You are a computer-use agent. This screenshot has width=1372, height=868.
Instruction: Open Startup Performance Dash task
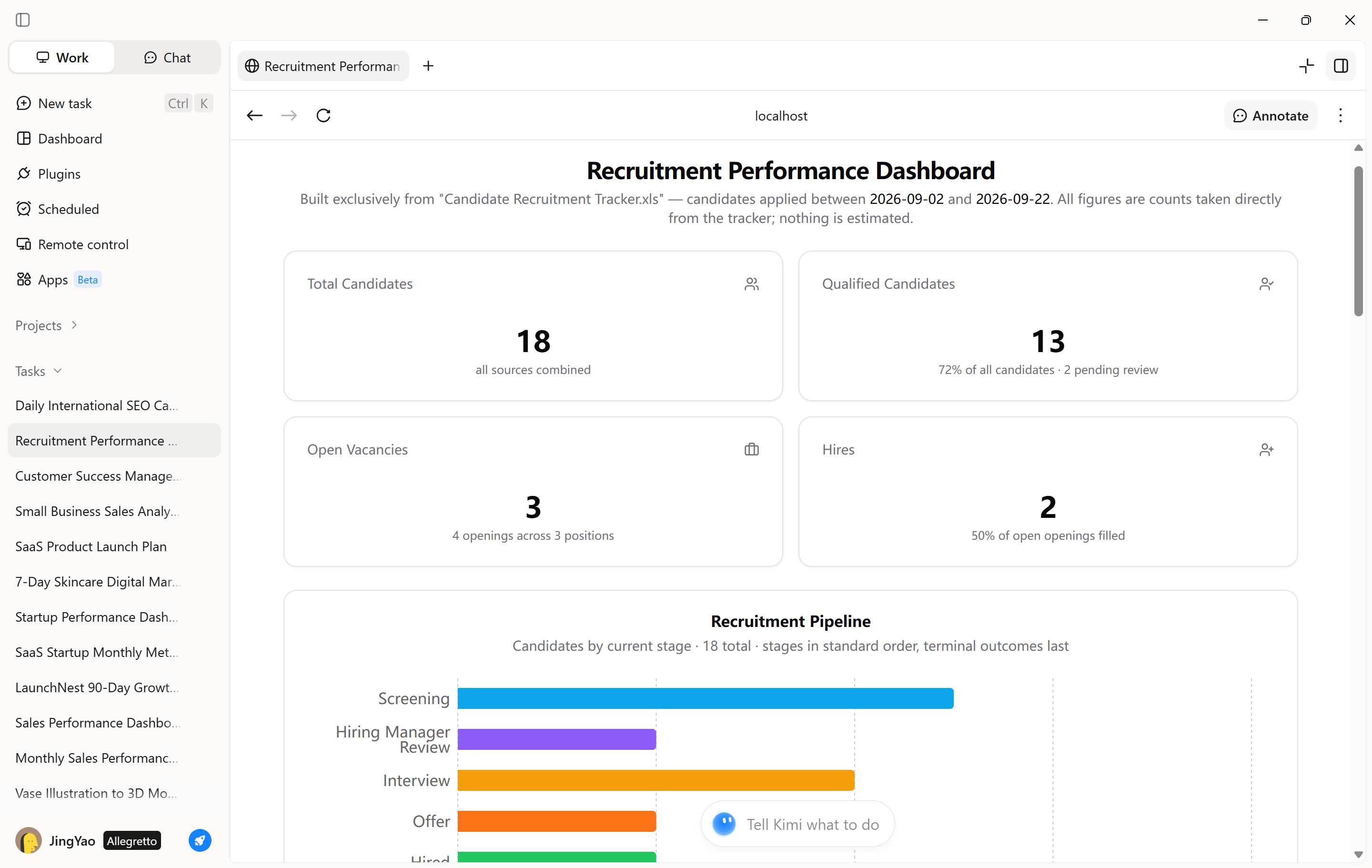click(x=114, y=616)
